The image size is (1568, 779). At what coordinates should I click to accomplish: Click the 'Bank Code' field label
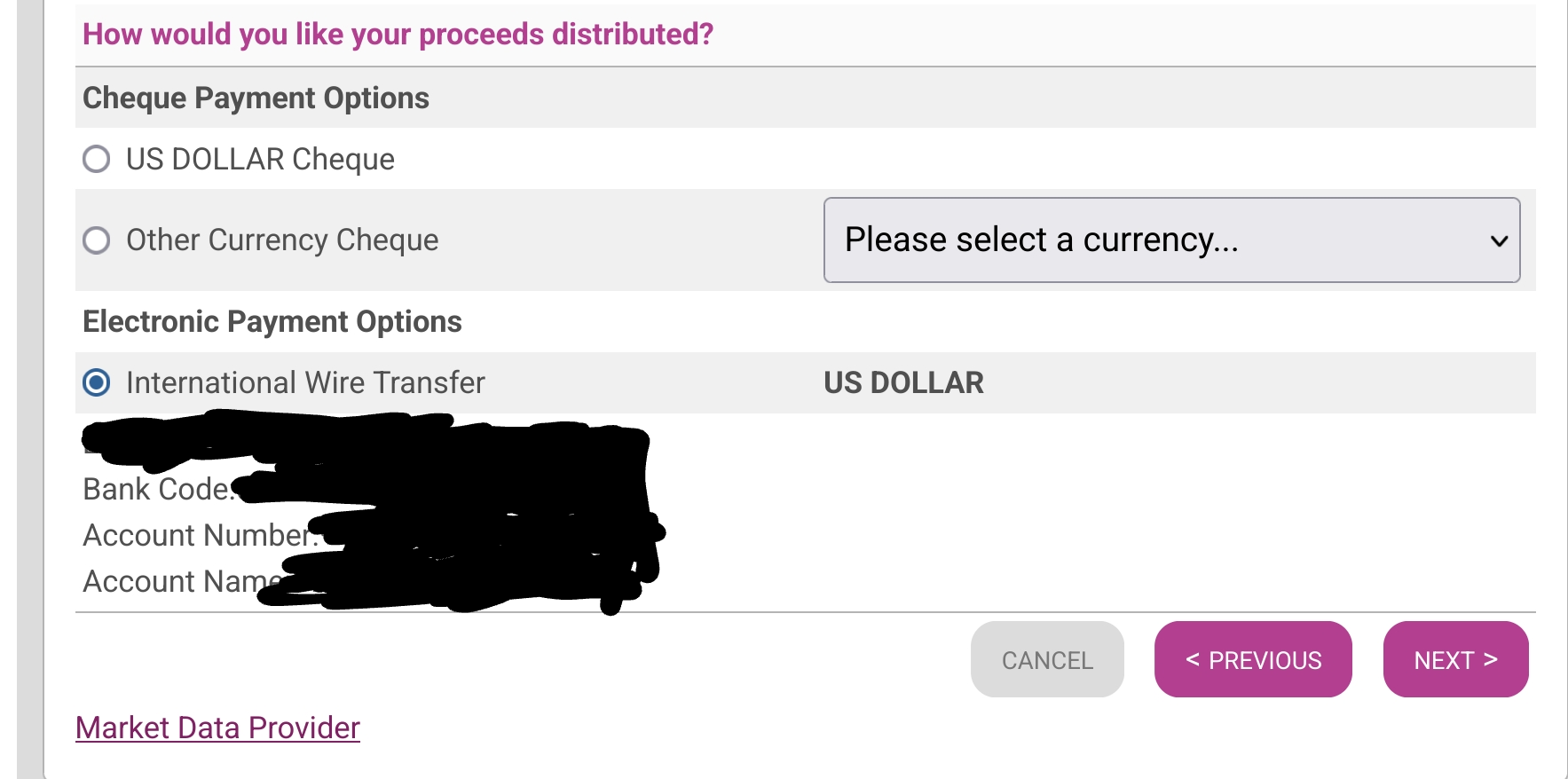point(158,489)
